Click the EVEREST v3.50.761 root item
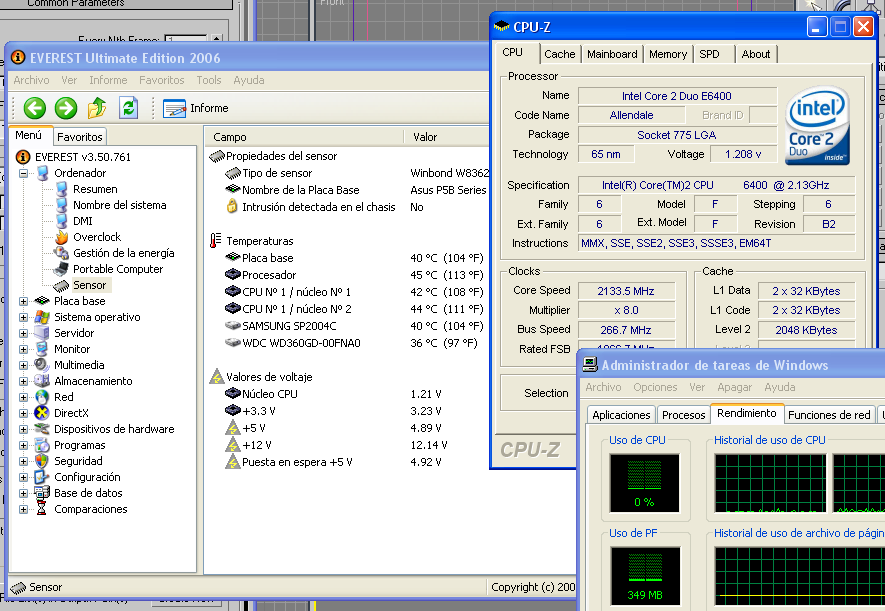This screenshot has width=885, height=611. coord(82,157)
